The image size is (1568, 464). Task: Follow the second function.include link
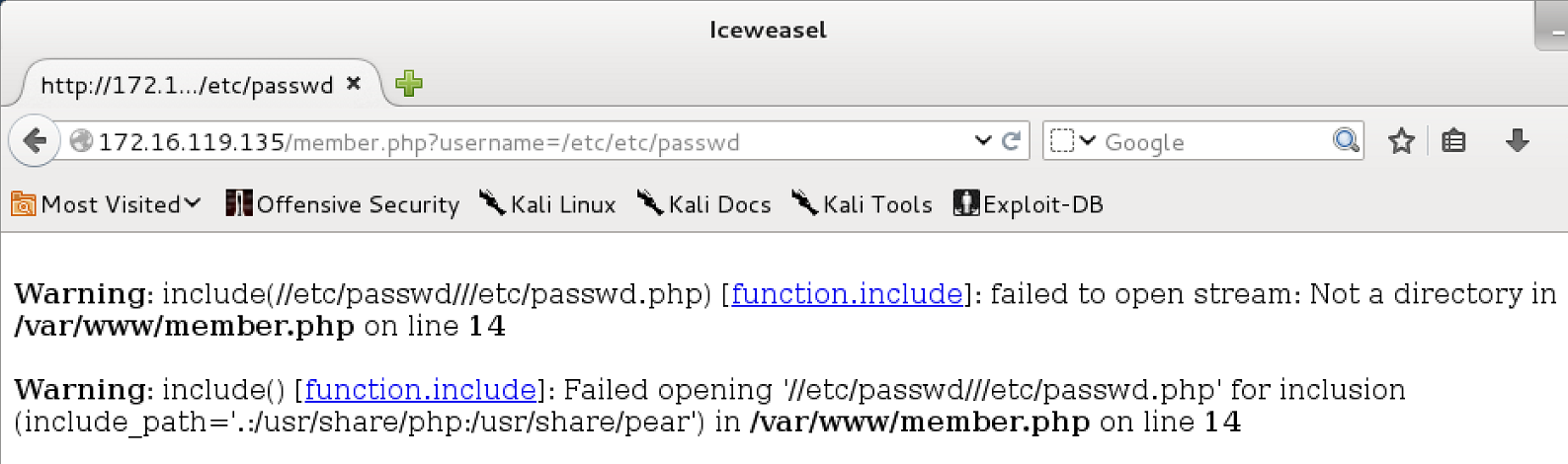421,389
